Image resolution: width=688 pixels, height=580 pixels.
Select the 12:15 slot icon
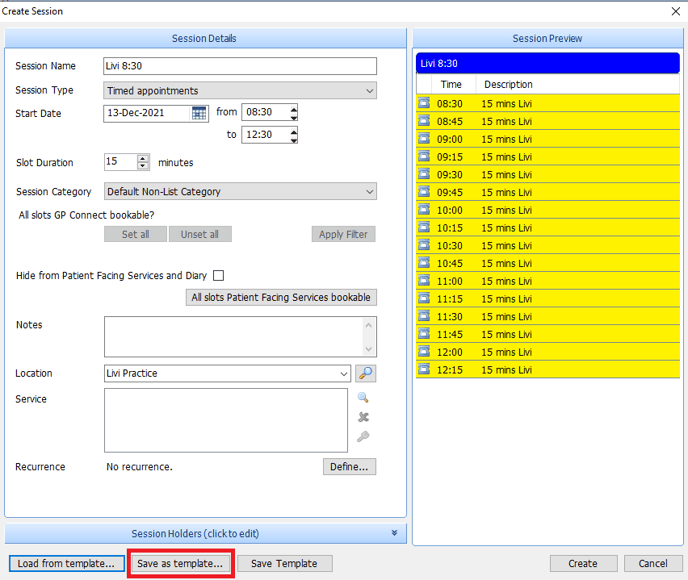(424, 370)
